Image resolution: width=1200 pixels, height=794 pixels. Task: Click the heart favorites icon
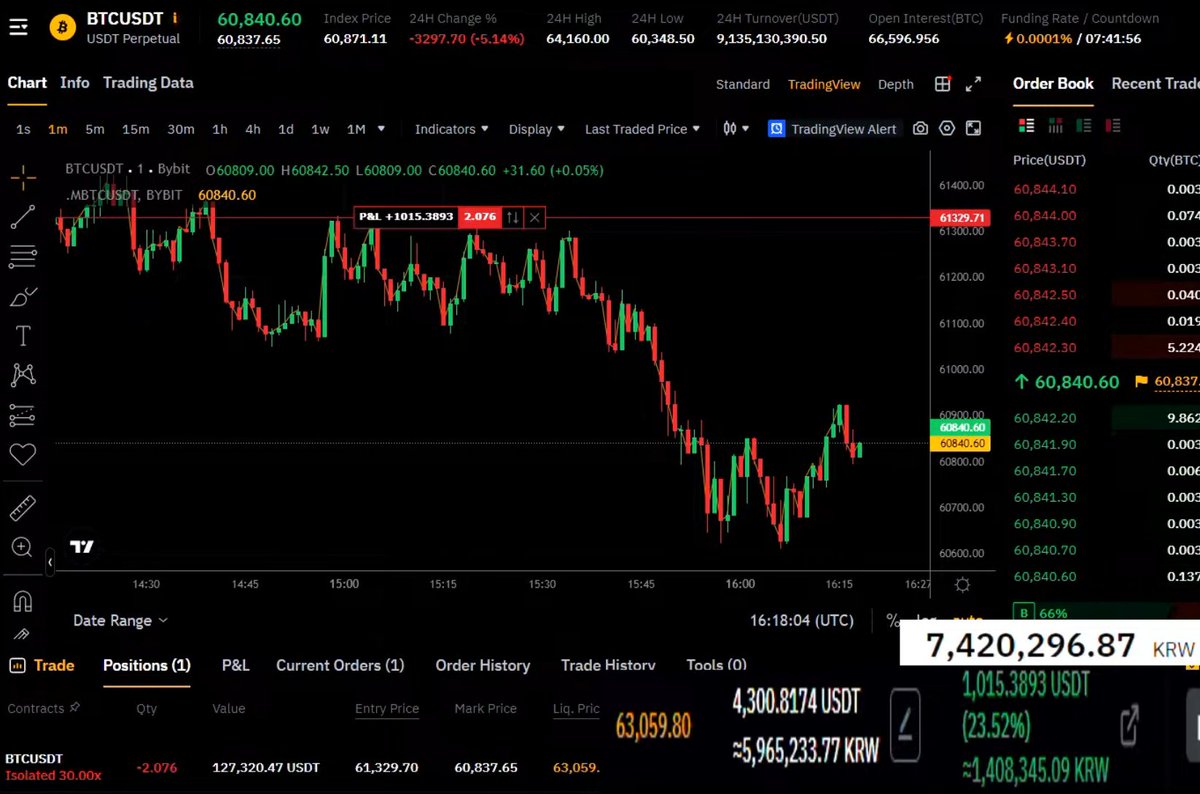[23, 455]
